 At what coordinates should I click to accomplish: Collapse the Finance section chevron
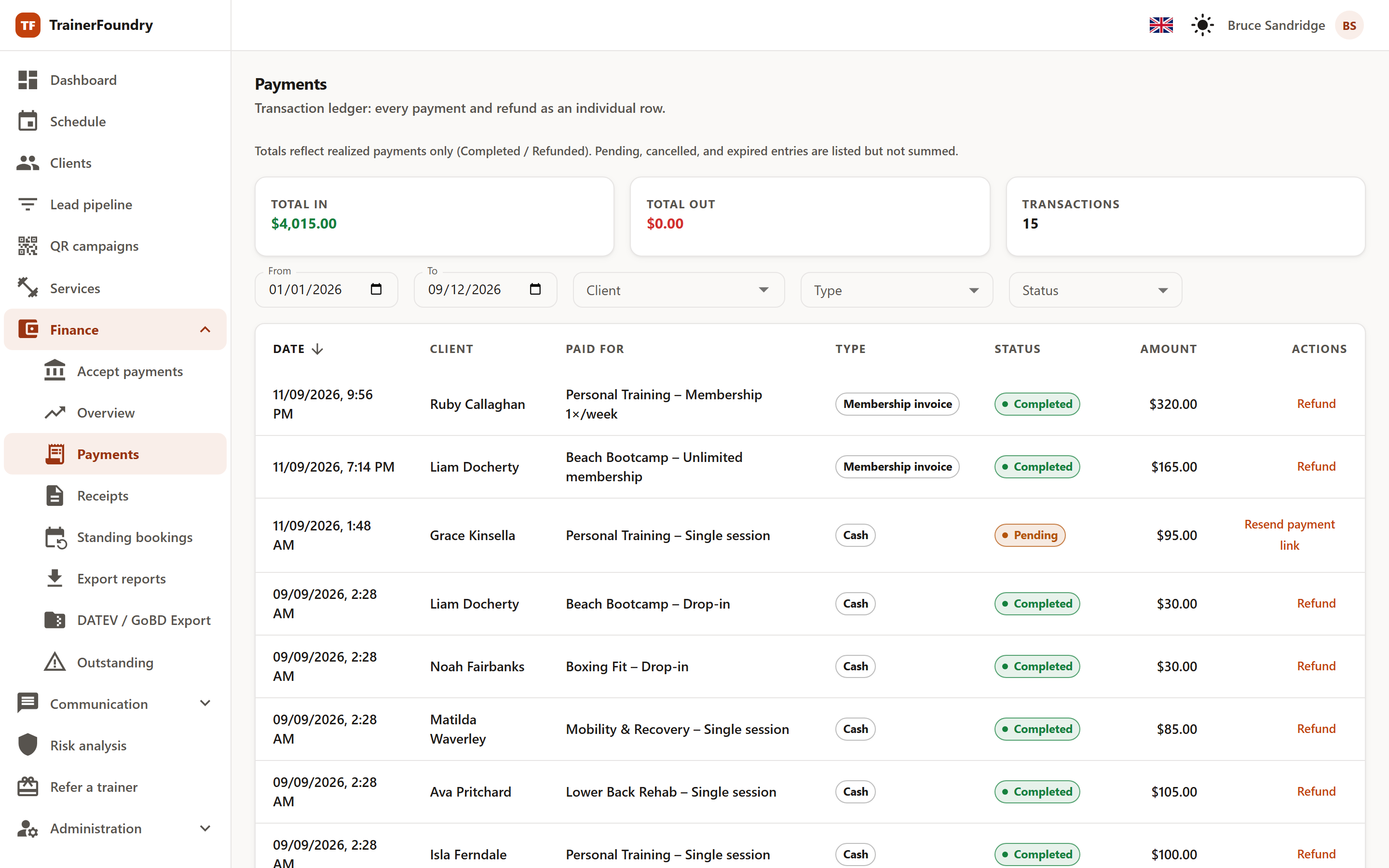(205, 329)
